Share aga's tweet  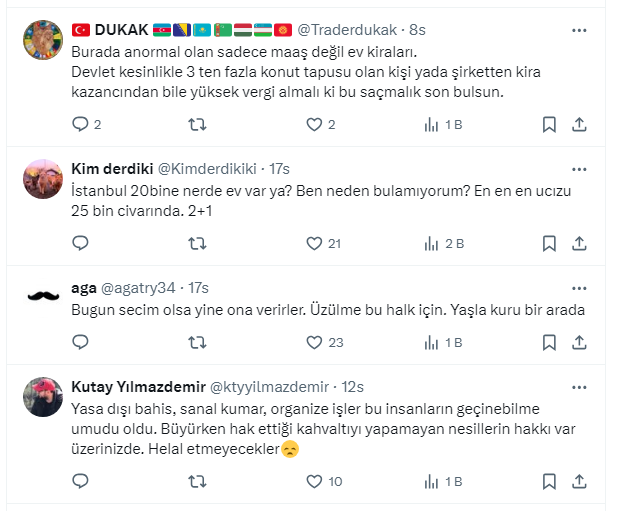pyautogui.click(x=579, y=343)
